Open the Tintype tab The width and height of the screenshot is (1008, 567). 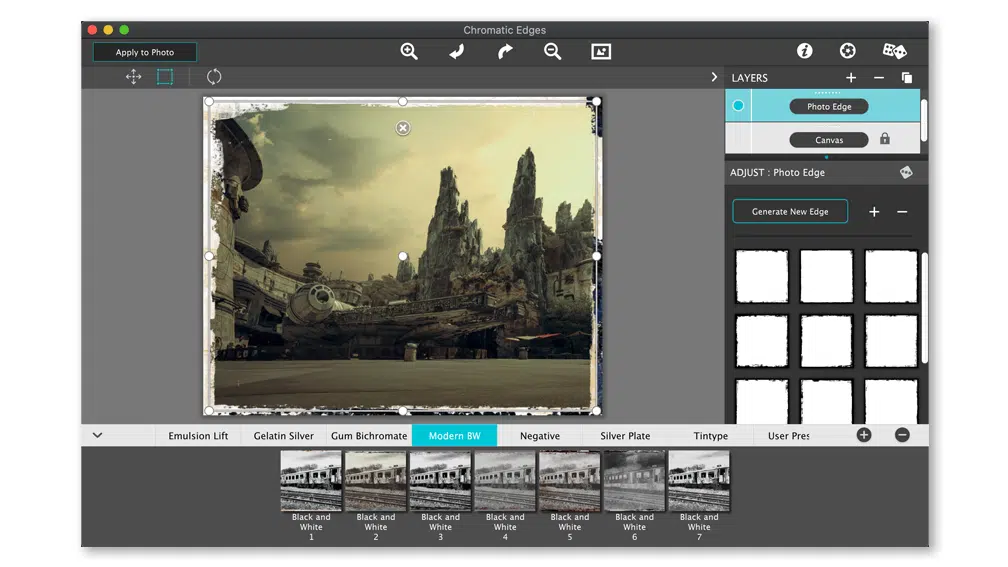pos(710,436)
